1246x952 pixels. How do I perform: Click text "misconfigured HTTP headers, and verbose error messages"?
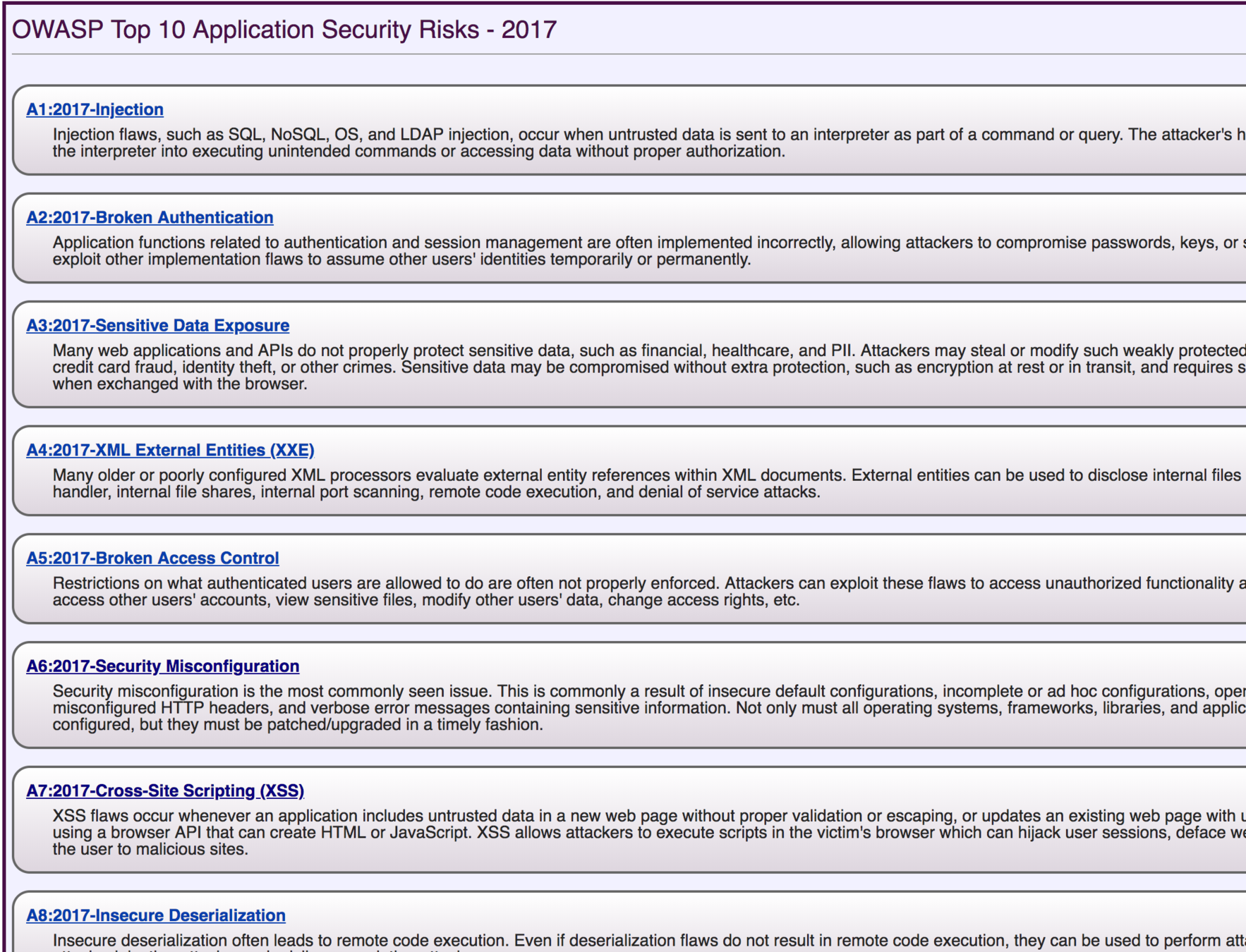point(271,708)
